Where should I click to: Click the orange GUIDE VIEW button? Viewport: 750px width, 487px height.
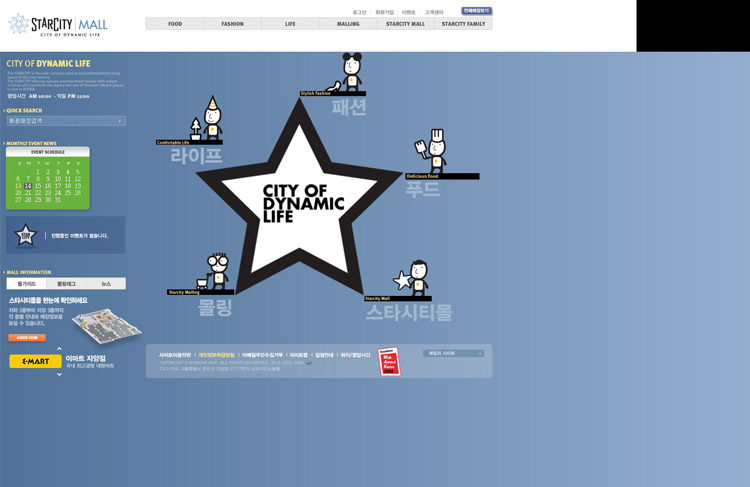pos(27,338)
